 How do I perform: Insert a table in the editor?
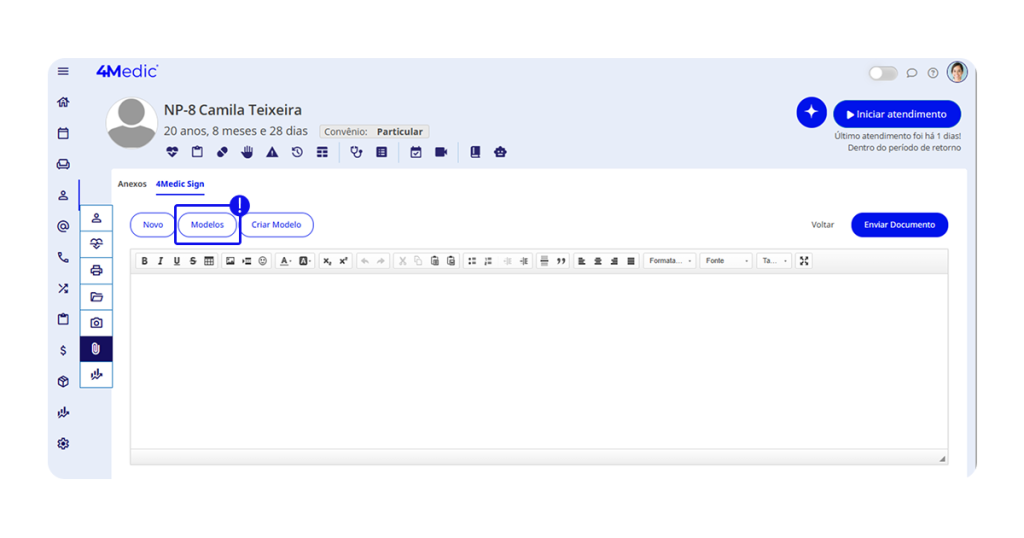coord(209,261)
